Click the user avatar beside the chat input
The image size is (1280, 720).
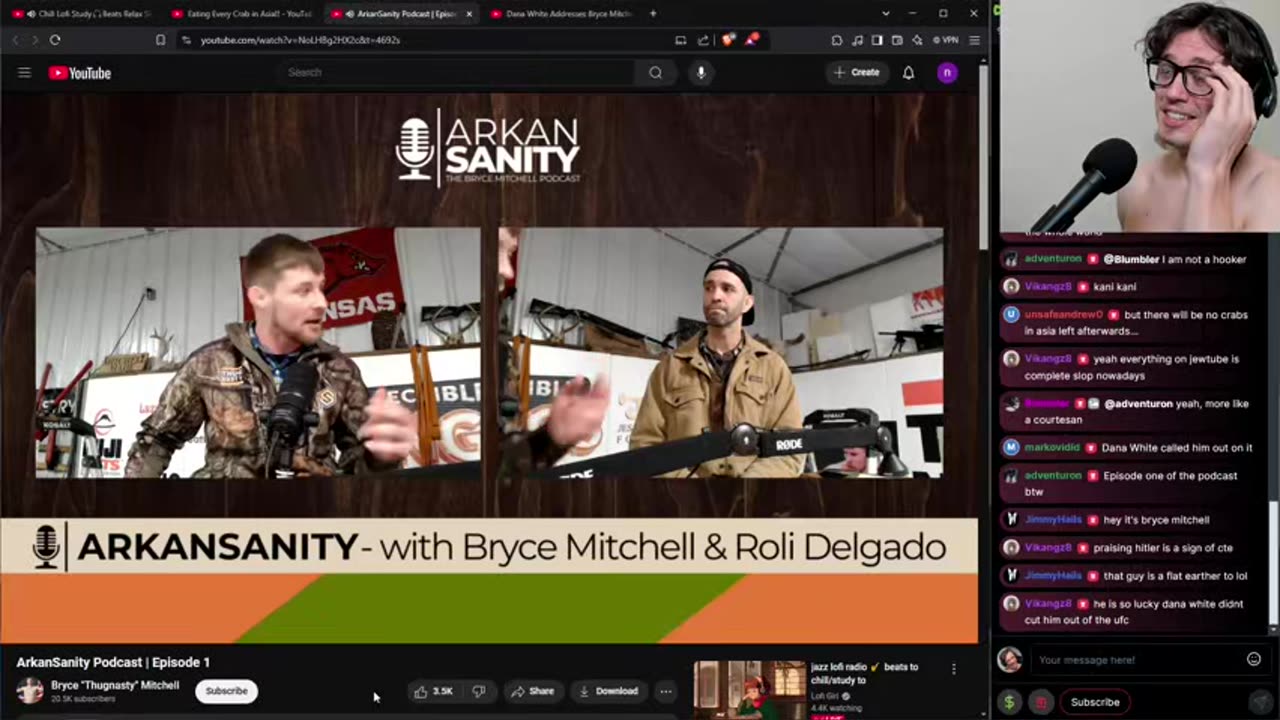[1010, 659]
